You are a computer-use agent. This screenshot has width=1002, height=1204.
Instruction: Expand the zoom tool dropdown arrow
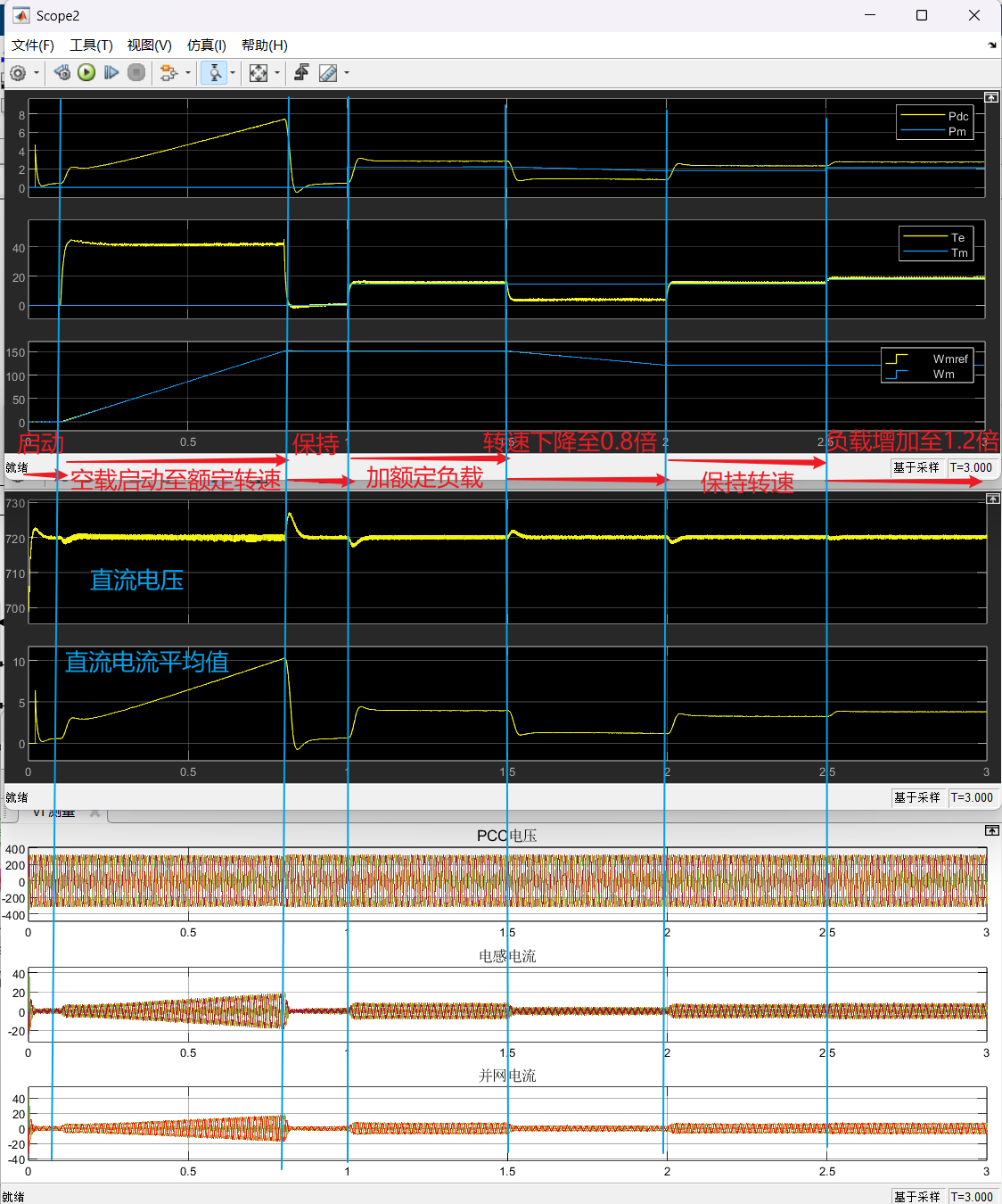tap(233, 73)
